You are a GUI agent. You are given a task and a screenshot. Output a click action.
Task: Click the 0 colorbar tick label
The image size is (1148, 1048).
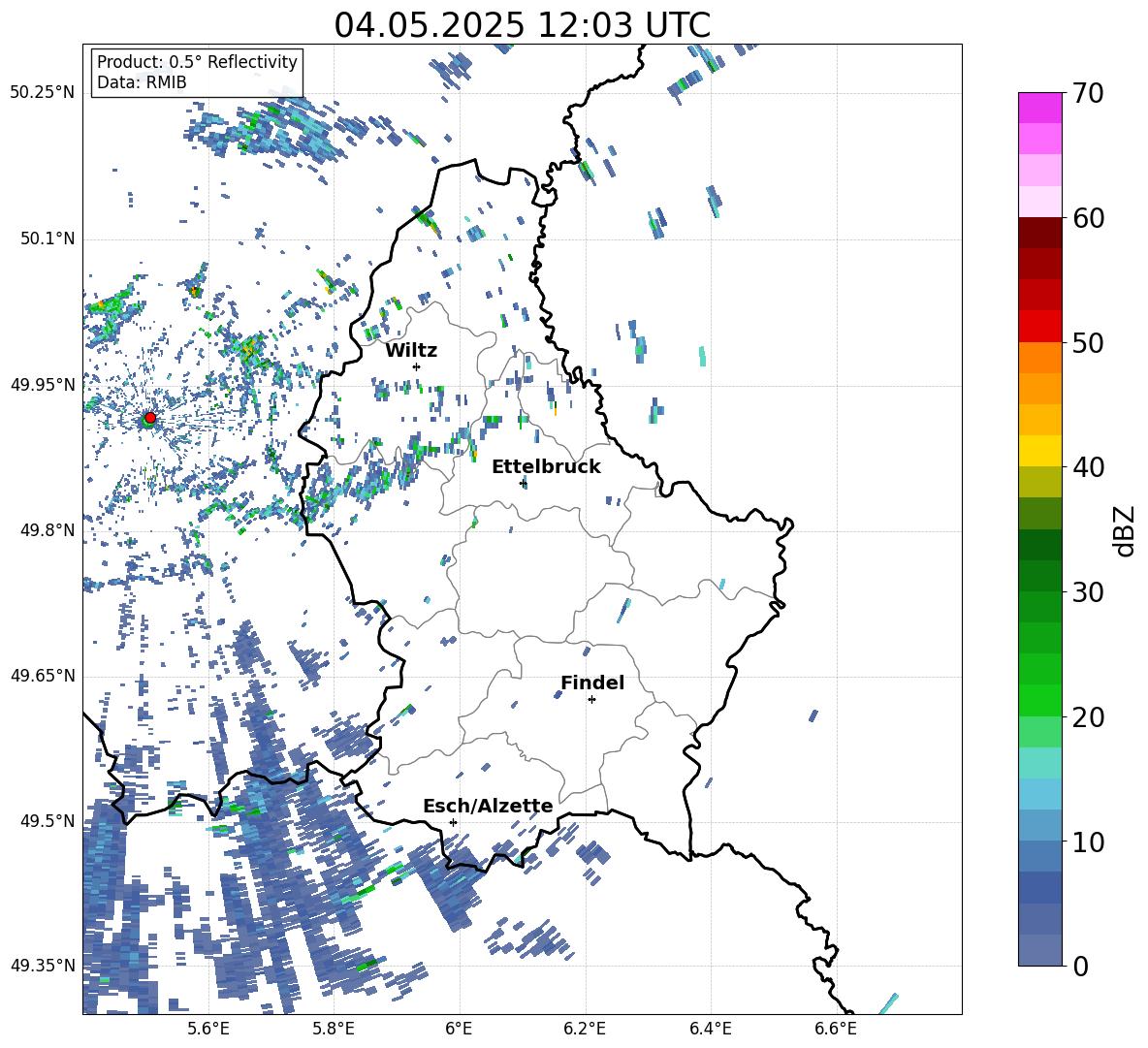coord(1080,966)
